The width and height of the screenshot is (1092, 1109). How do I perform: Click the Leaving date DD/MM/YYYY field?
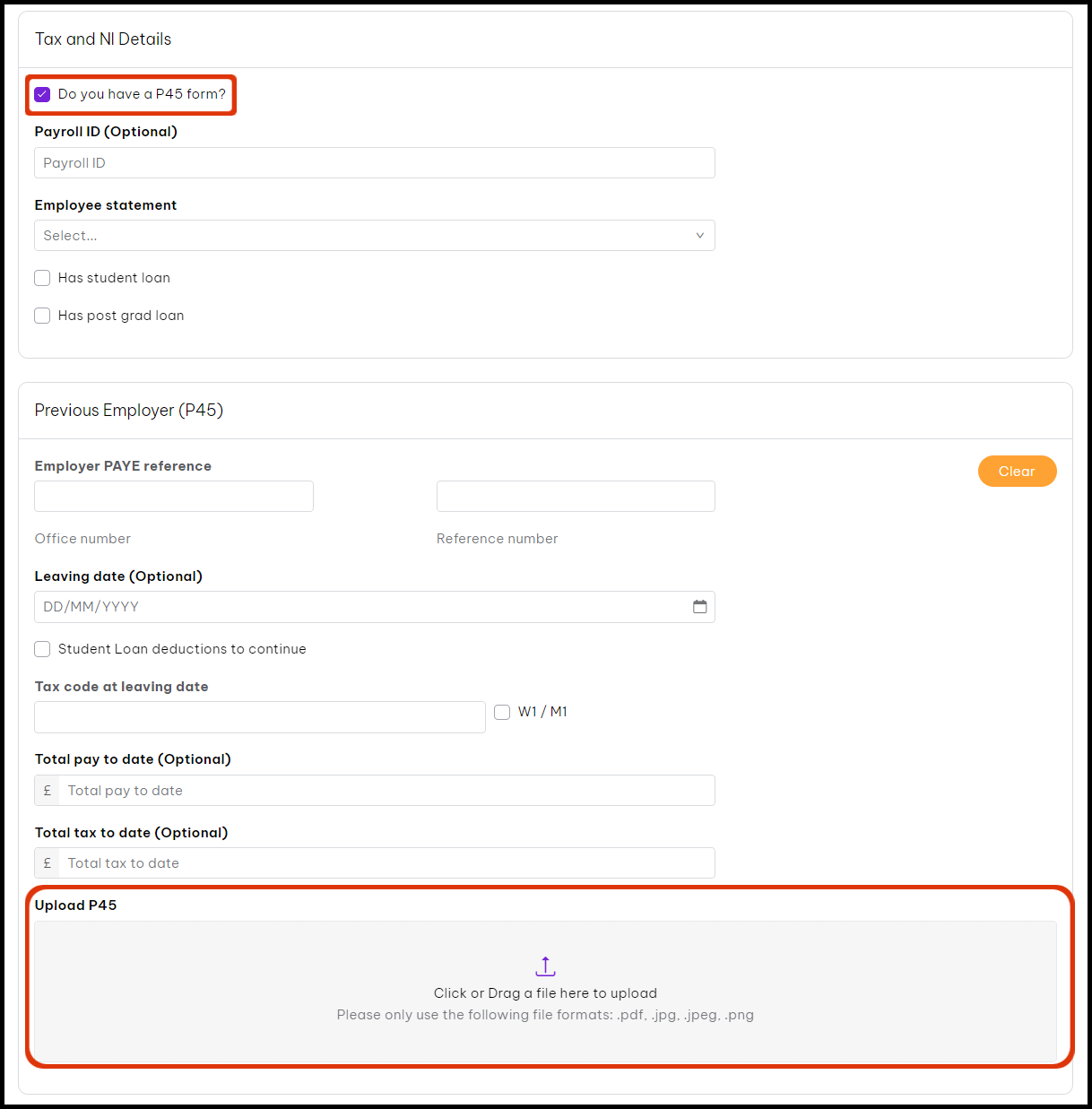click(375, 607)
